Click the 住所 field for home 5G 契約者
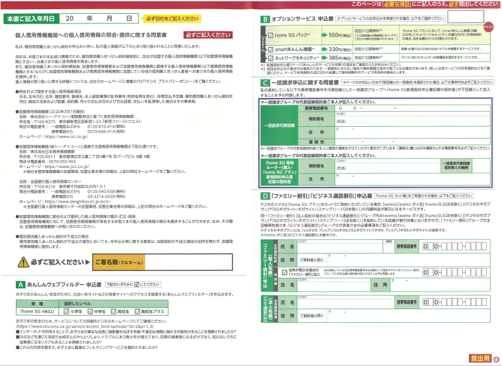 [413, 179]
